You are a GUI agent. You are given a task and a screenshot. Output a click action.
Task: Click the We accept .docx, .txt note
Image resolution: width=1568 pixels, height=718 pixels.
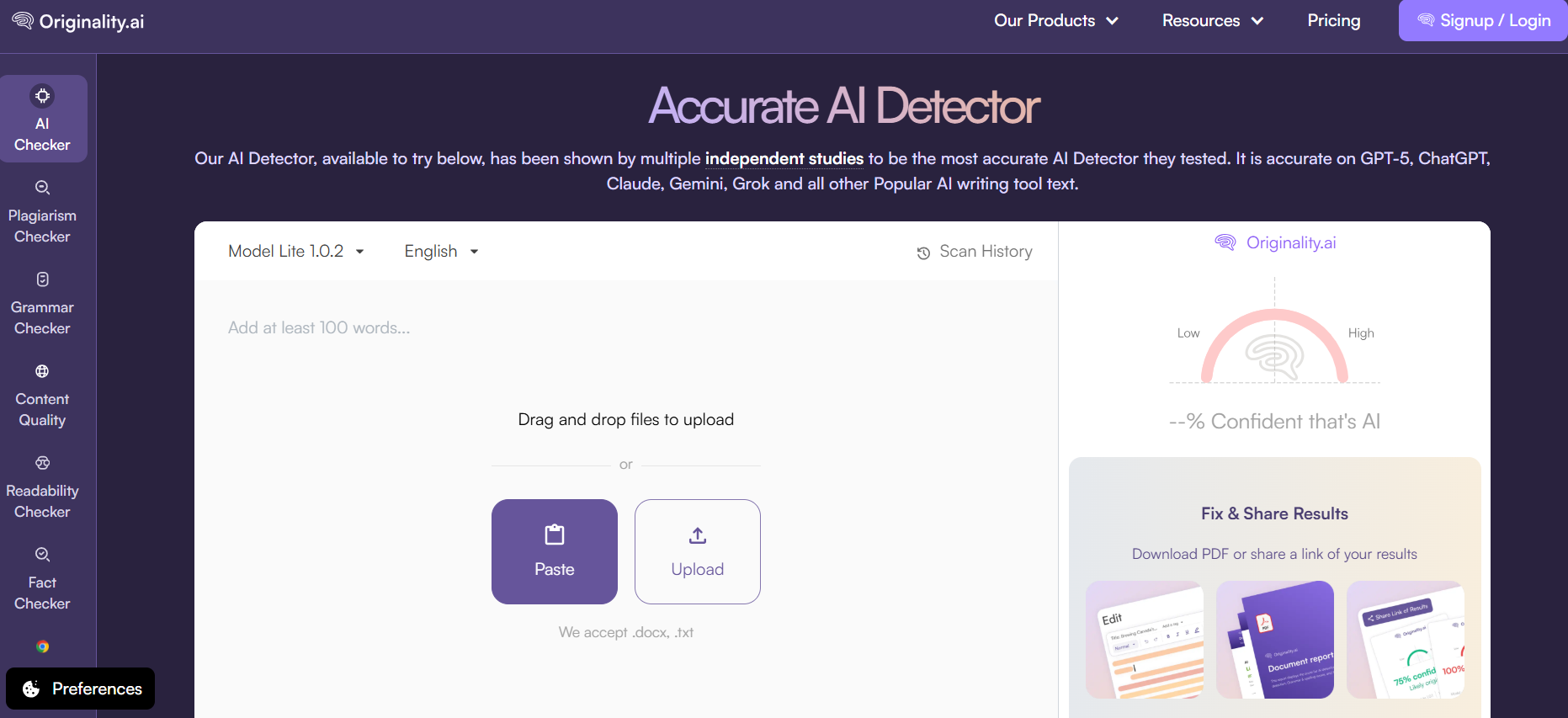[626, 632]
